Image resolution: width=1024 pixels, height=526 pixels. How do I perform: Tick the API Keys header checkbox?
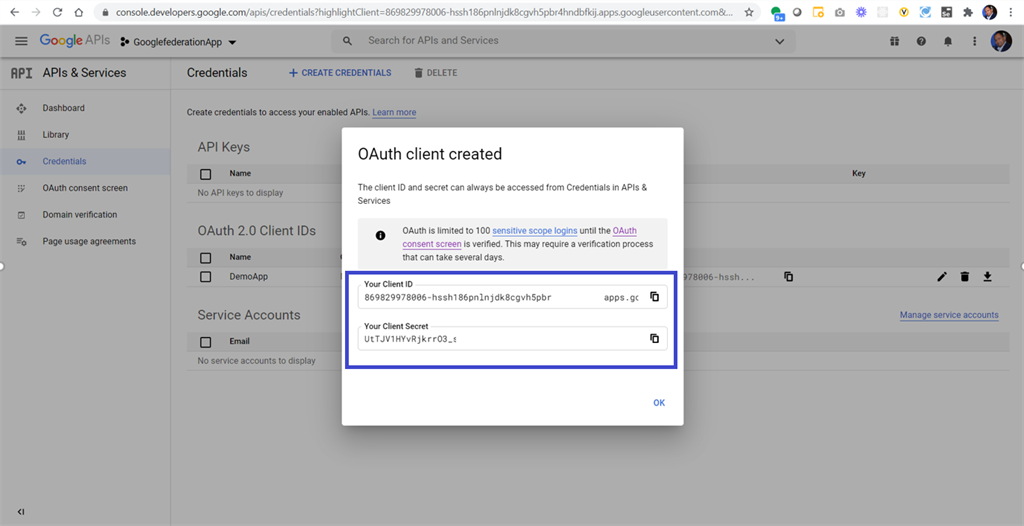[x=206, y=174]
